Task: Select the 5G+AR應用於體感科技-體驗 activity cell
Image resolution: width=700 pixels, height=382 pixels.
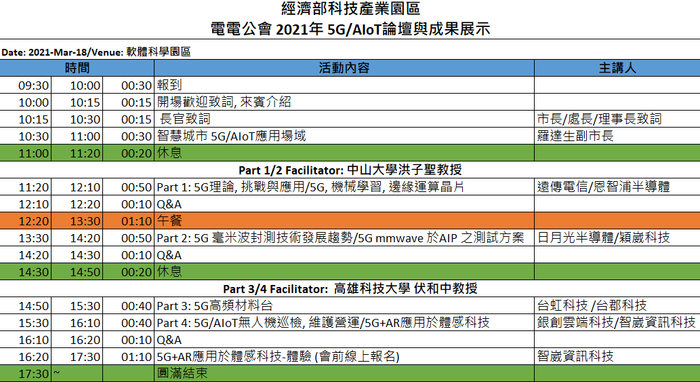Action: (344, 357)
